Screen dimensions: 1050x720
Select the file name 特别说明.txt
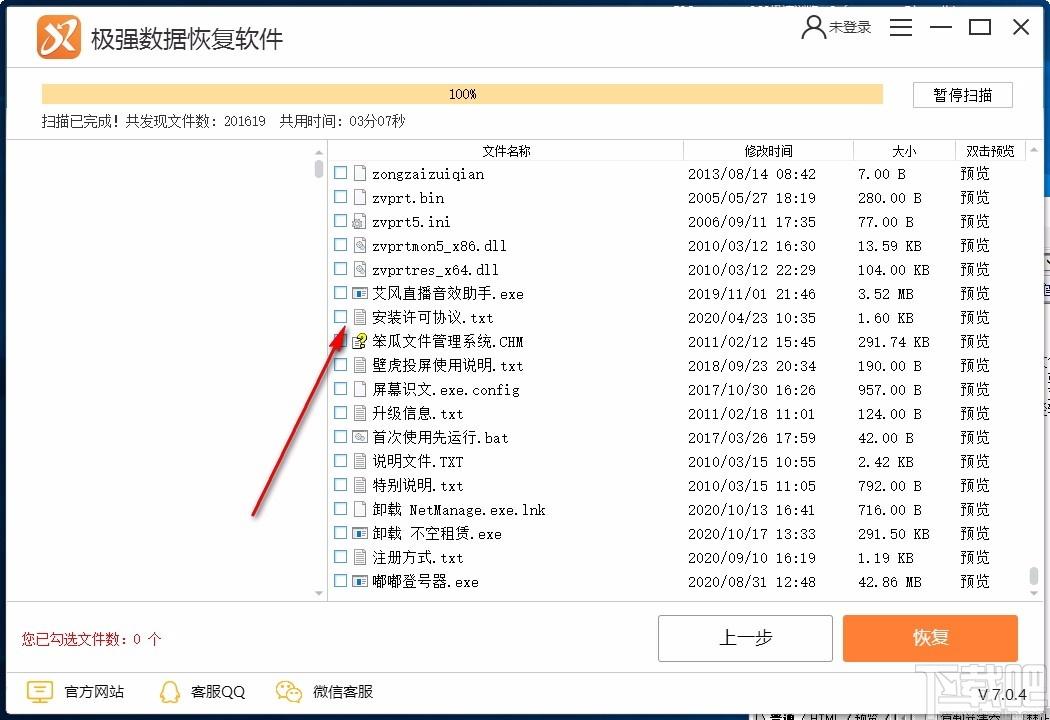tap(418, 486)
